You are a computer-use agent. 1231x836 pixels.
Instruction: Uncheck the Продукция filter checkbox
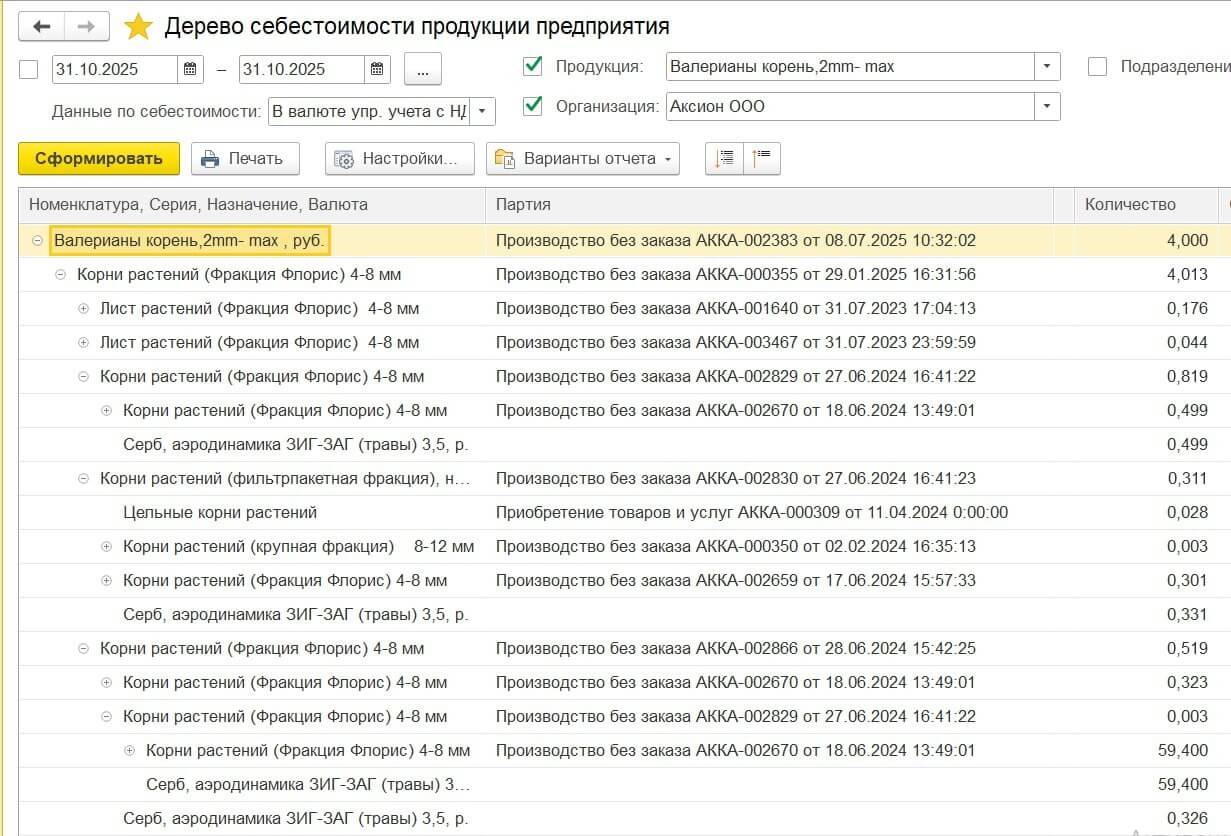coord(532,67)
